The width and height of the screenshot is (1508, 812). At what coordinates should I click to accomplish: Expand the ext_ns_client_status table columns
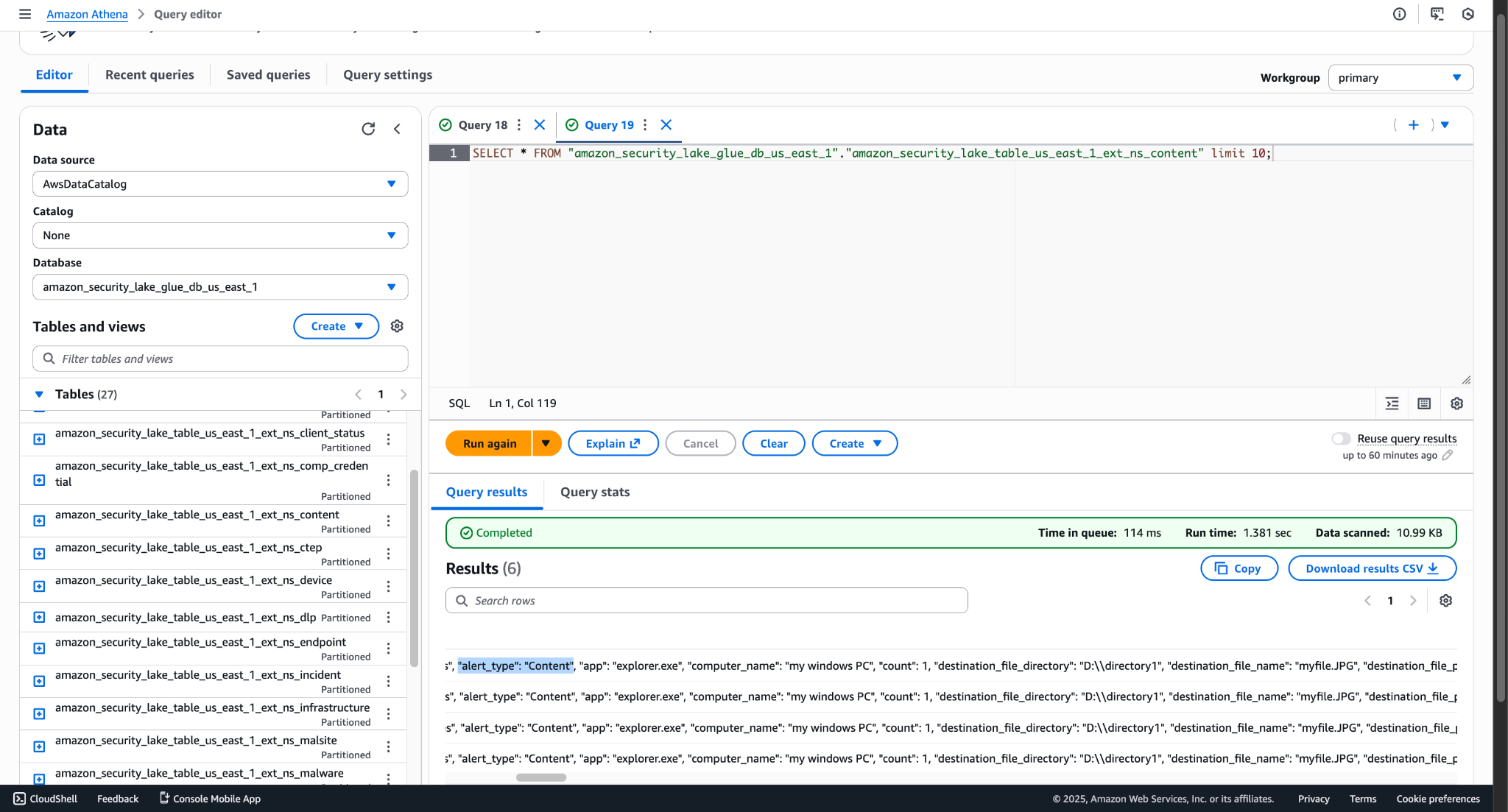[40, 439]
